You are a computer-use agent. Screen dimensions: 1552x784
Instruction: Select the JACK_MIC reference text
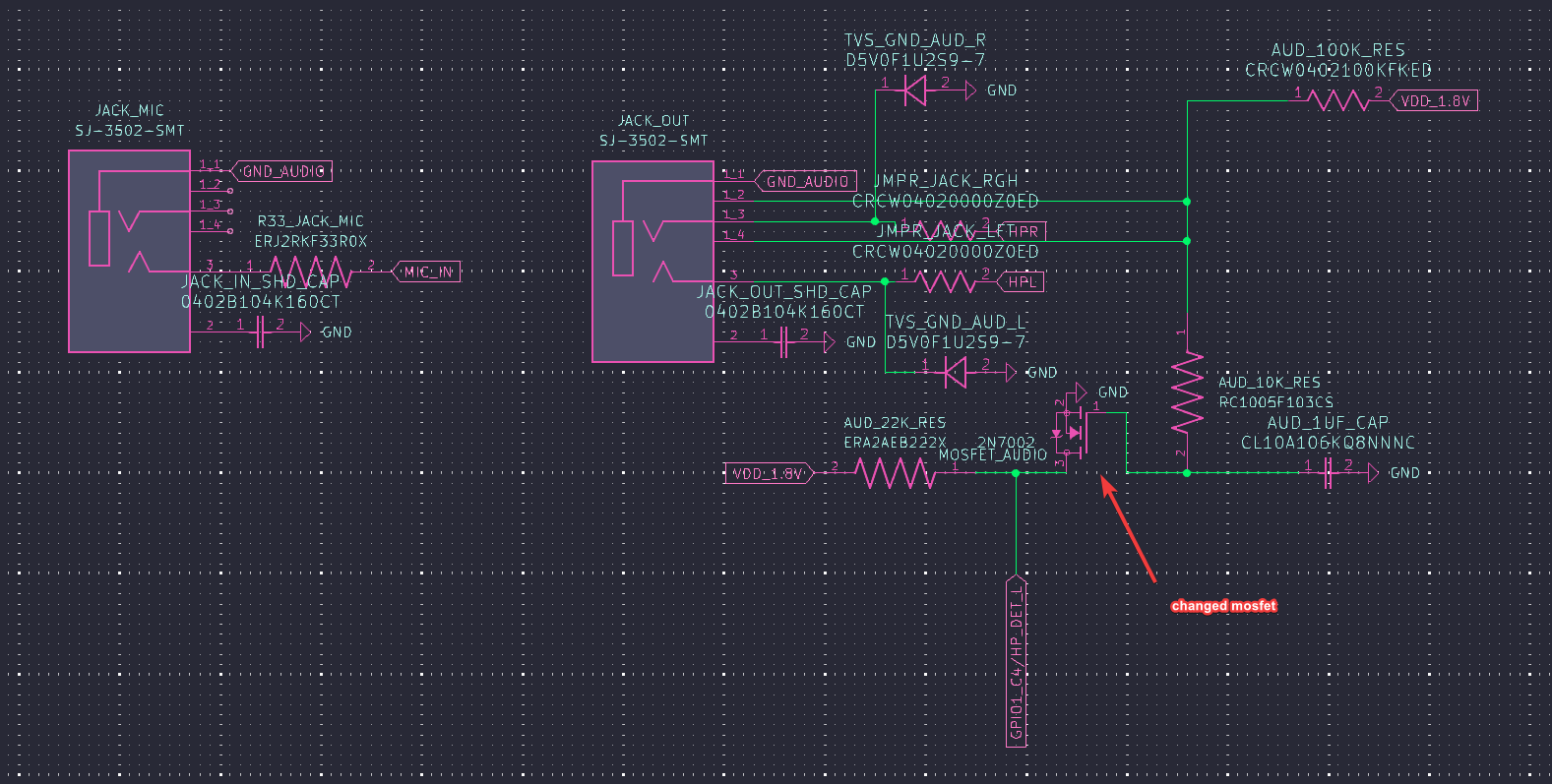(x=130, y=110)
